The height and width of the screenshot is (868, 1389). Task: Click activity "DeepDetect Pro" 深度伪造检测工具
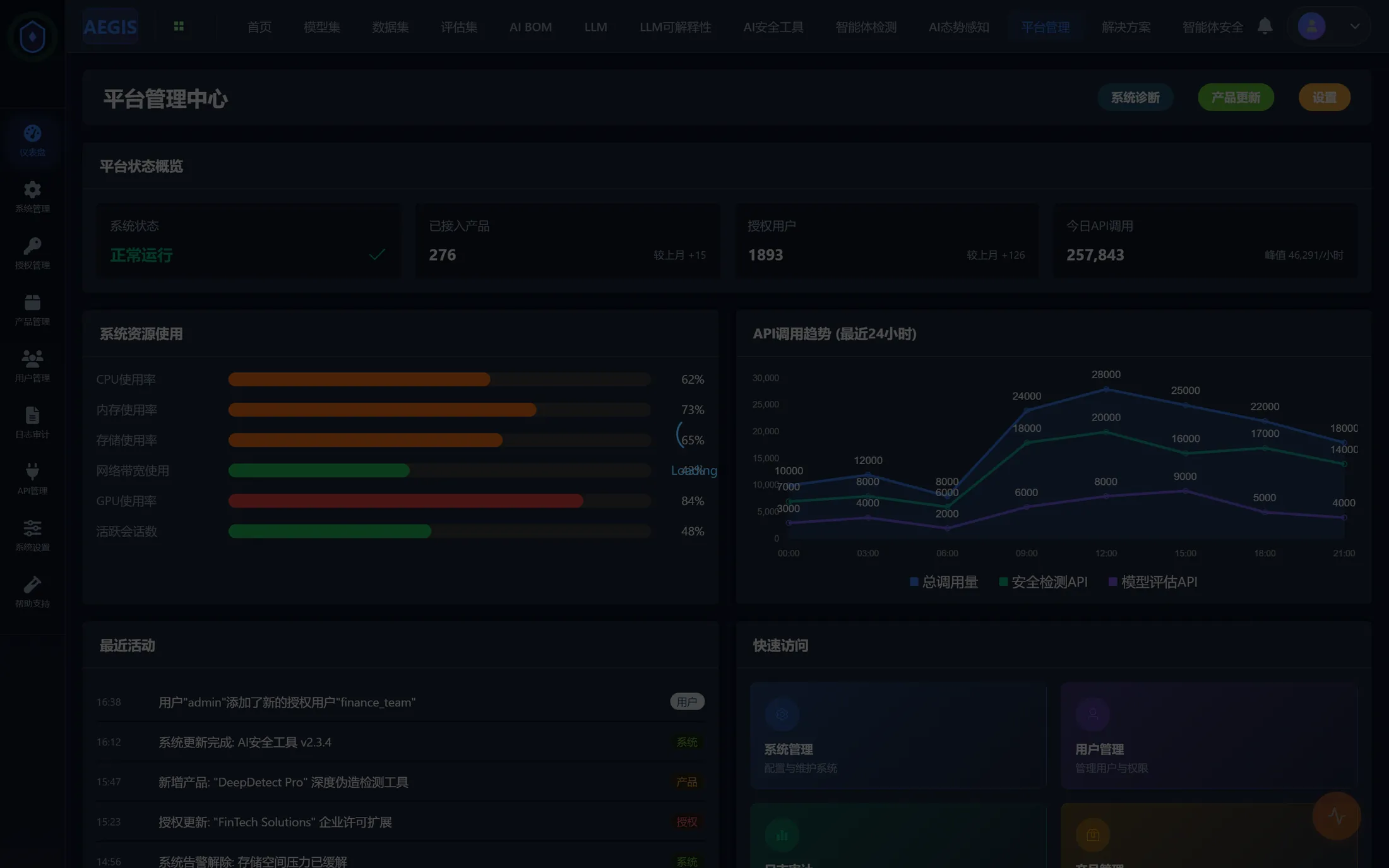pyautogui.click(x=283, y=782)
